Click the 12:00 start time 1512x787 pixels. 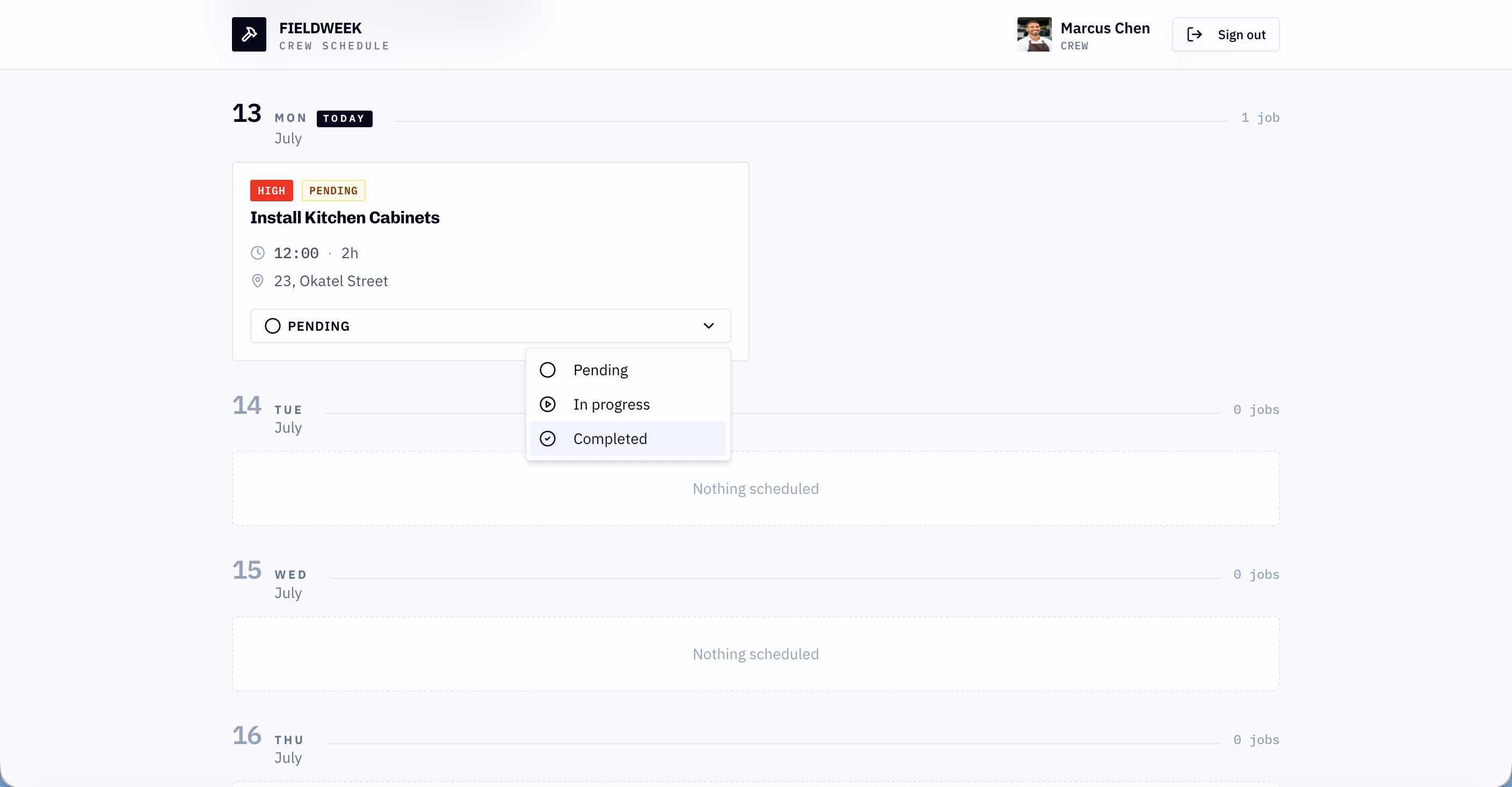pos(296,253)
